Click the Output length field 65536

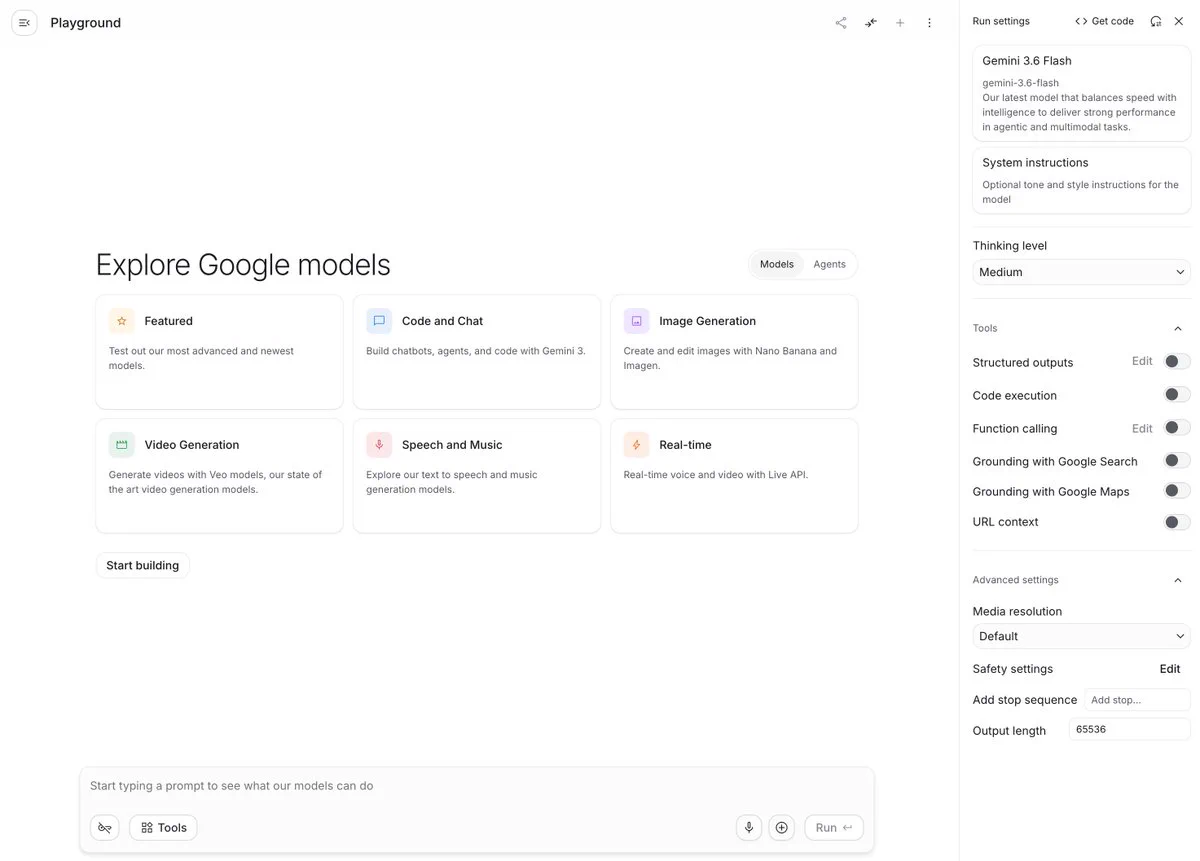coord(1130,729)
